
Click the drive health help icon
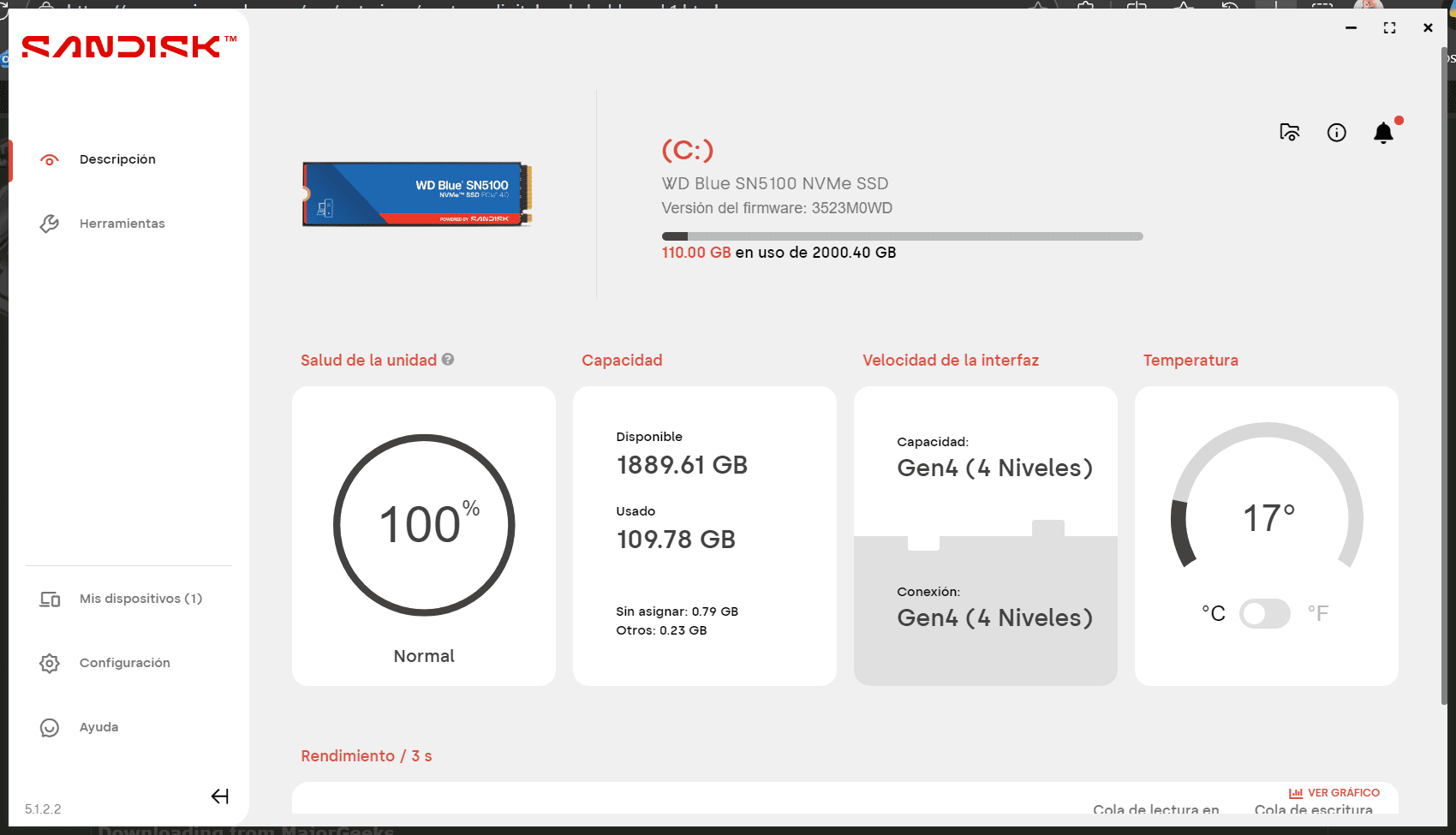tap(448, 360)
